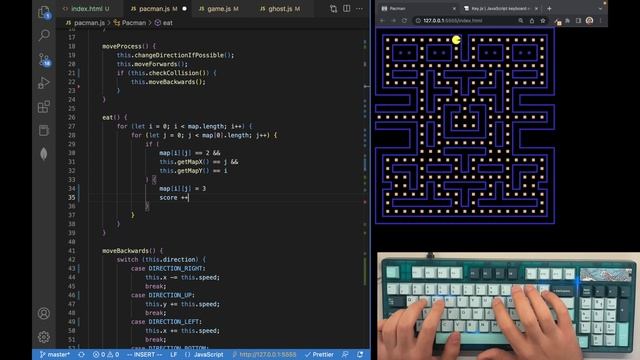Open Source Control view in activity bar
Screen dimensions: 640x360
click(x=44, y=60)
